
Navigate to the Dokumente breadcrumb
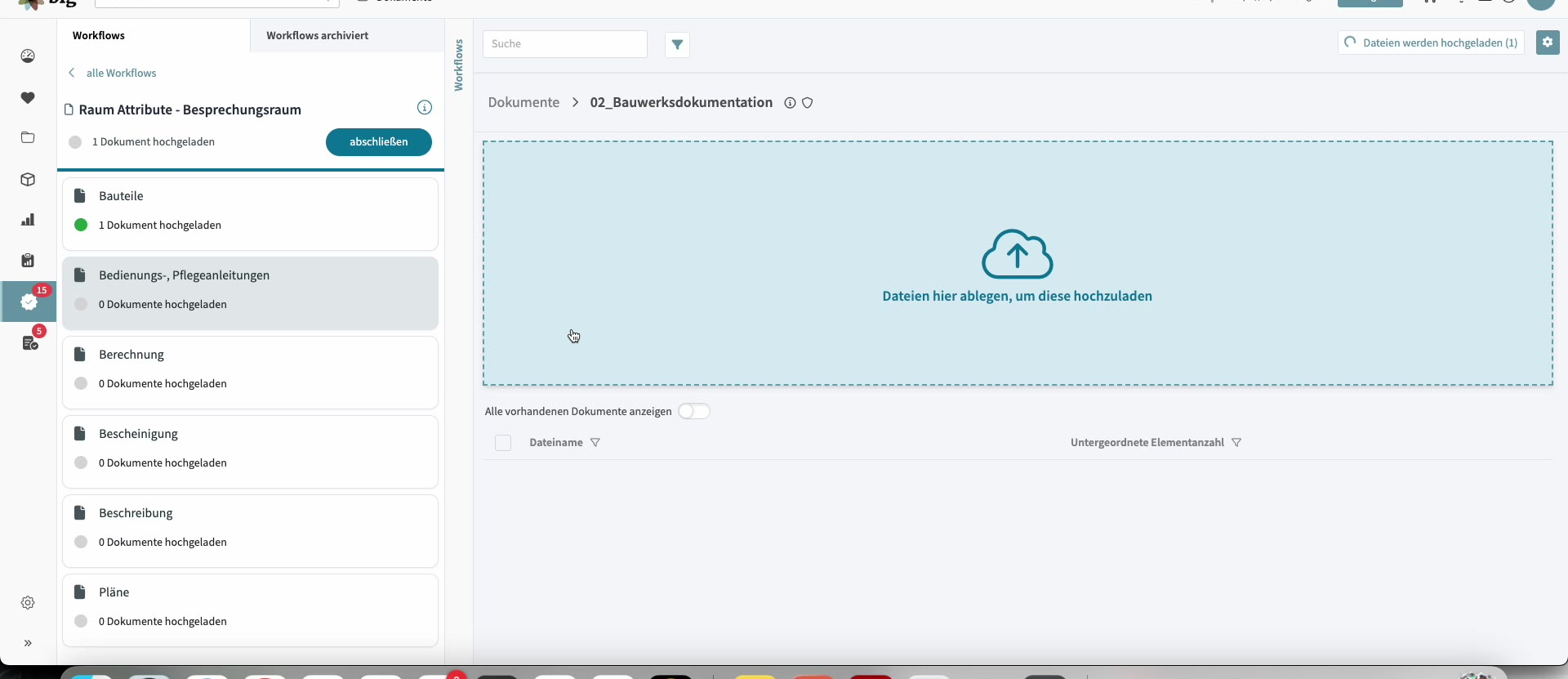coord(523,102)
